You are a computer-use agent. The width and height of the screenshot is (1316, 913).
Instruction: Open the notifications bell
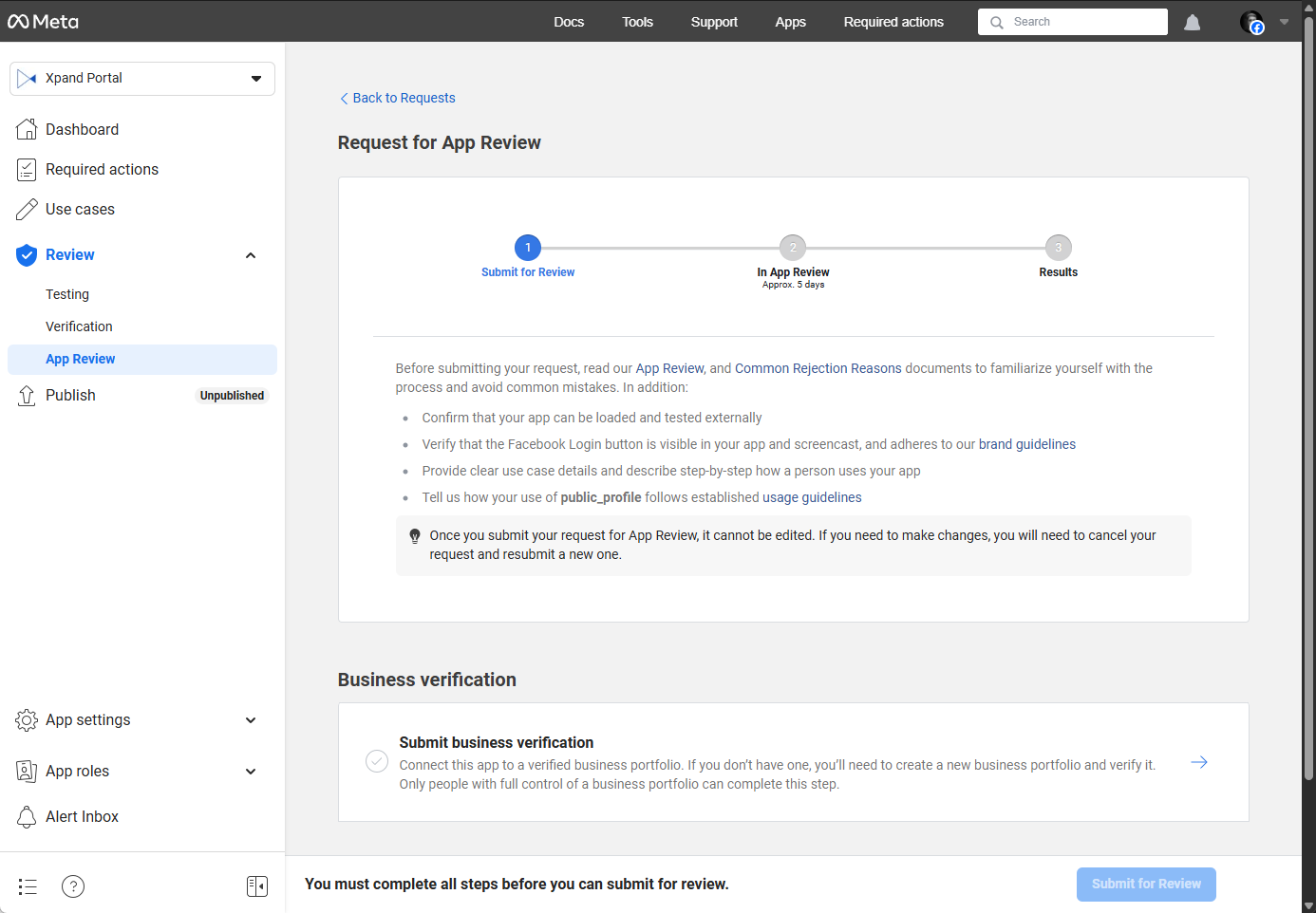[1193, 22]
